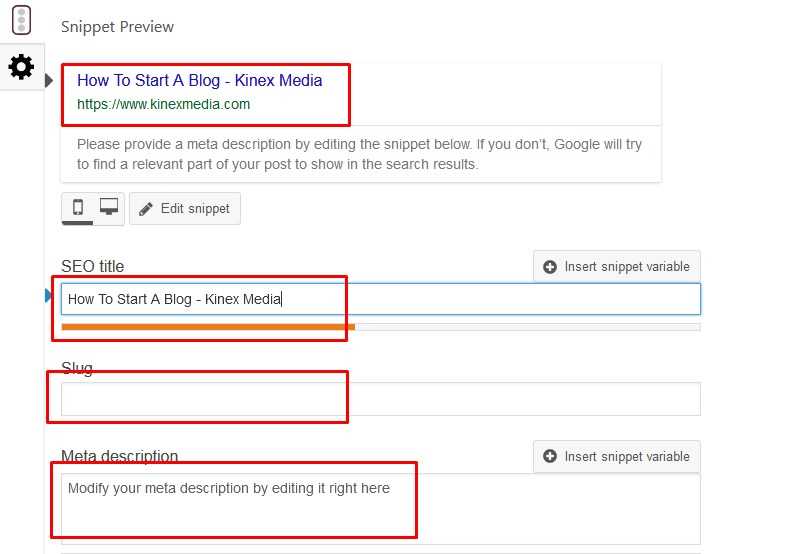Insert snippet variable for SEO title
Viewport: 791px width, 554px height.
pyautogui.click(x=617, y=266)
